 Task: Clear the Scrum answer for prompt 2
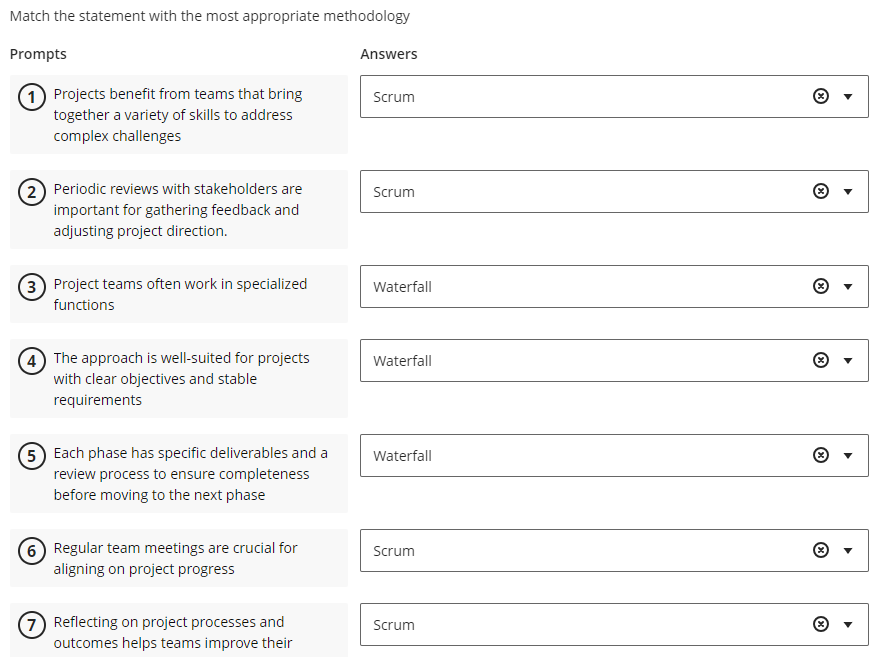[821, 191]
